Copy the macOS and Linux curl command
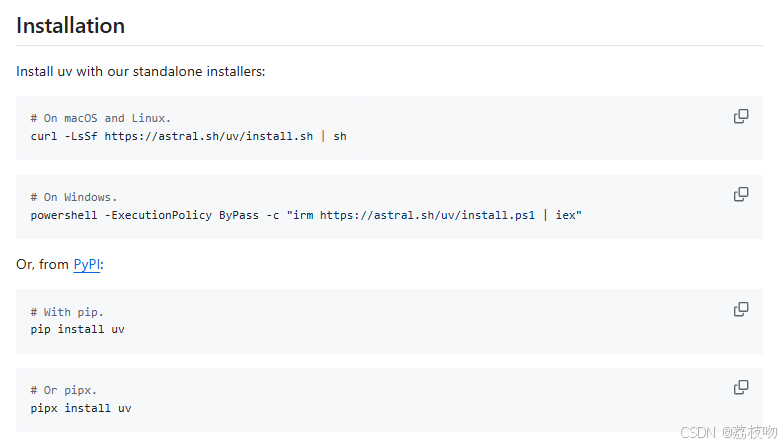The height and width of the screenshot is (446, 784). [741, 116]
